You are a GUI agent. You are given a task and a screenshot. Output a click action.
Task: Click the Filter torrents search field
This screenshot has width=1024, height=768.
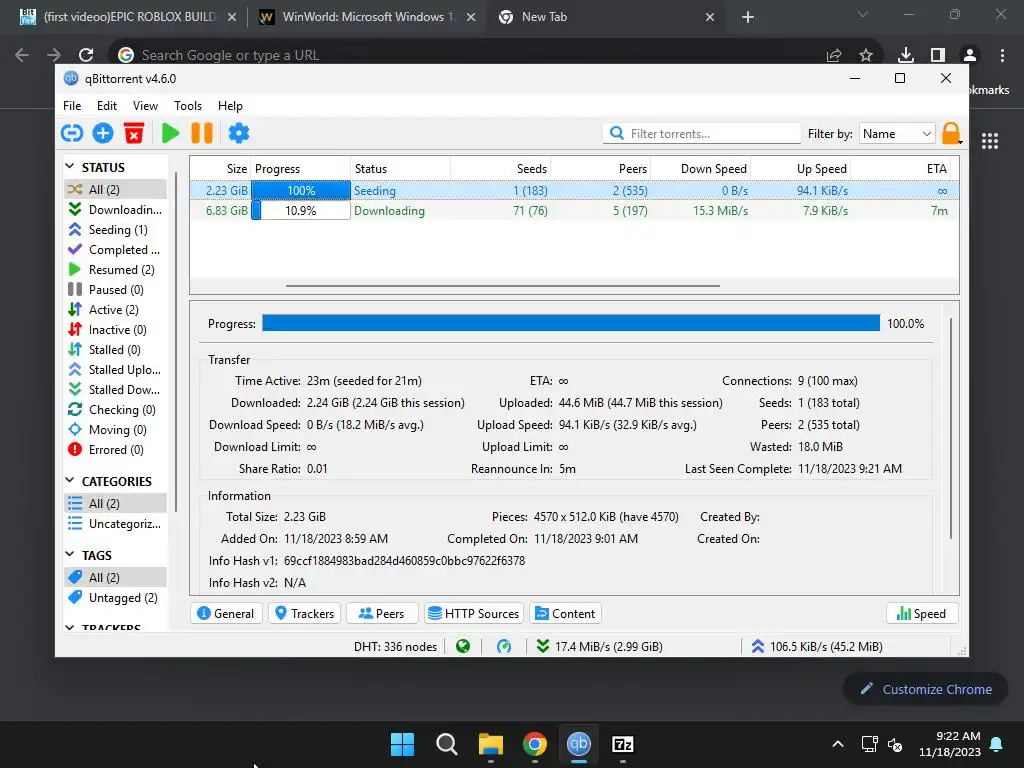point(701,133)
